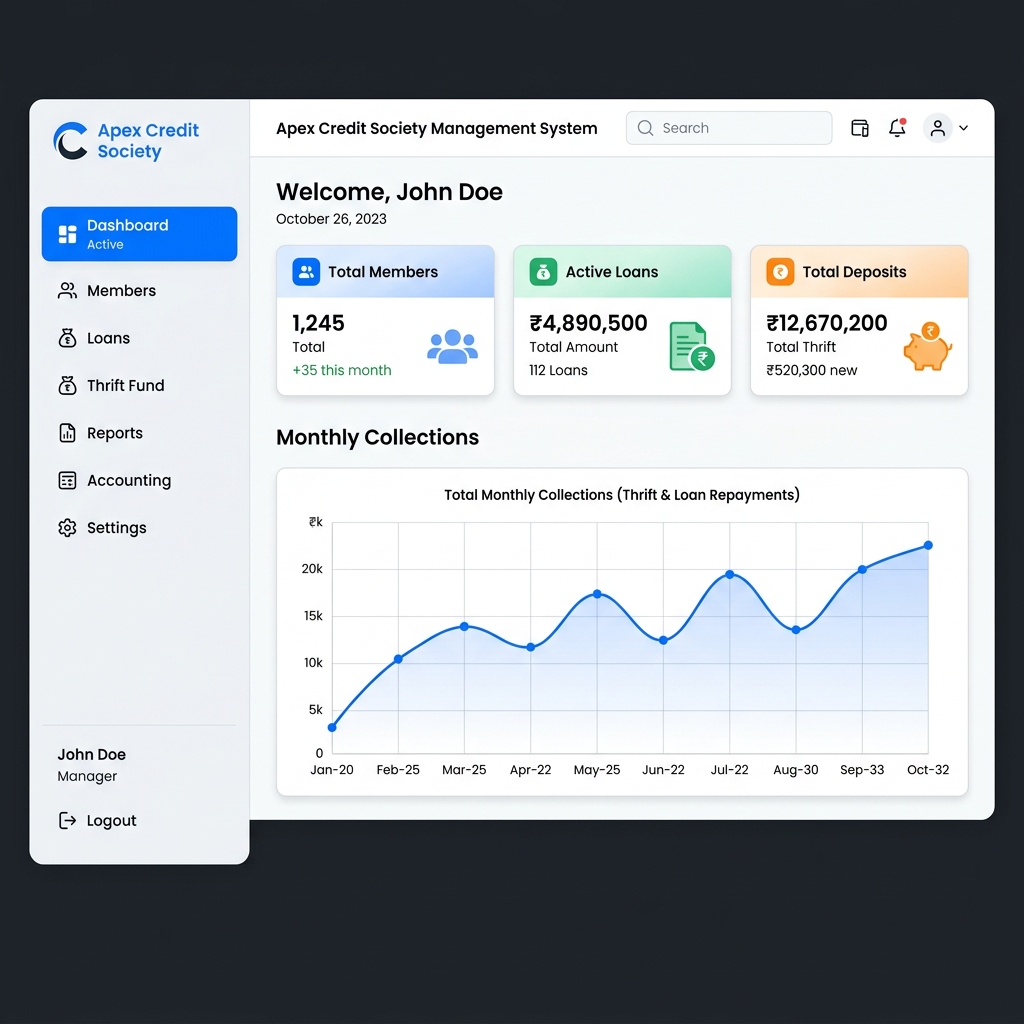Click the Aug-30 data point
Image resolution: width=1024 pixels, height=1024 pixels.
click(x=796, y=630)
